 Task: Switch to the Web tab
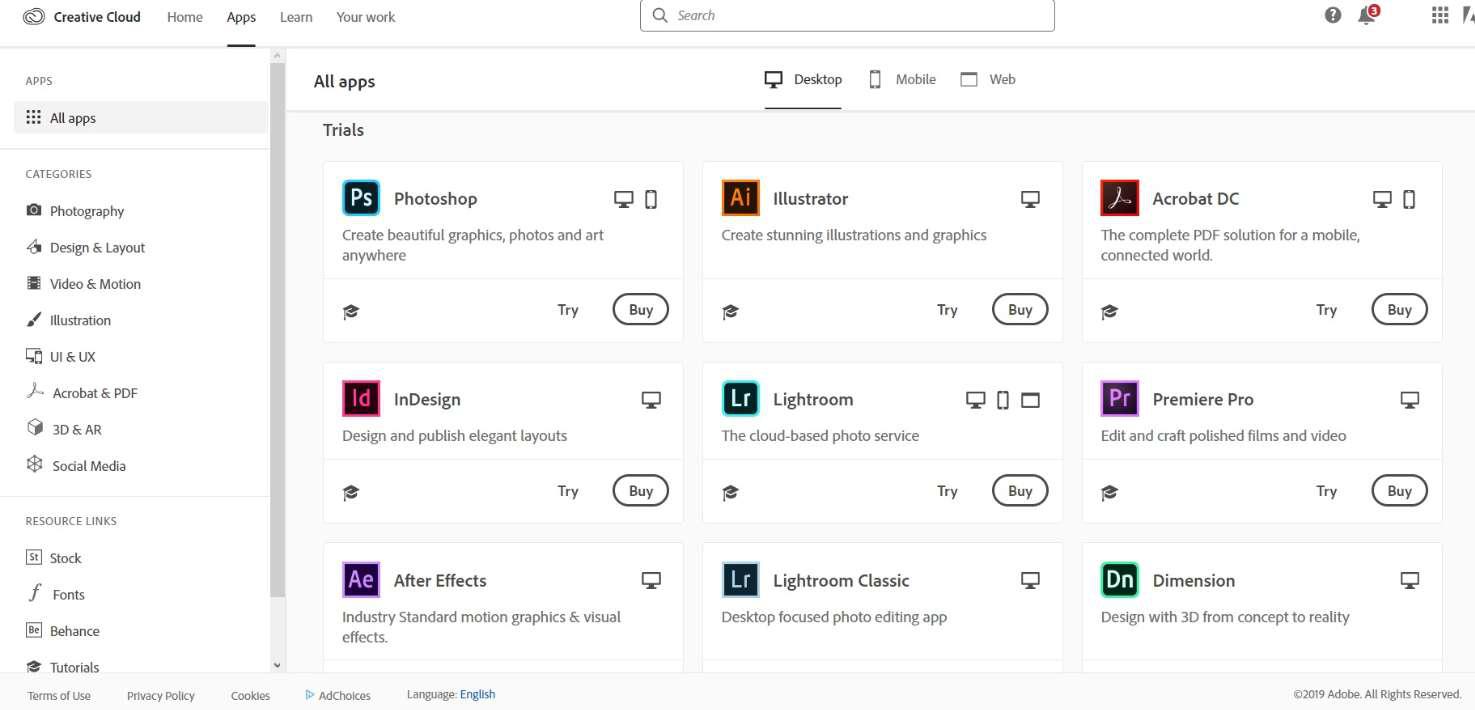tap(988, 80)
